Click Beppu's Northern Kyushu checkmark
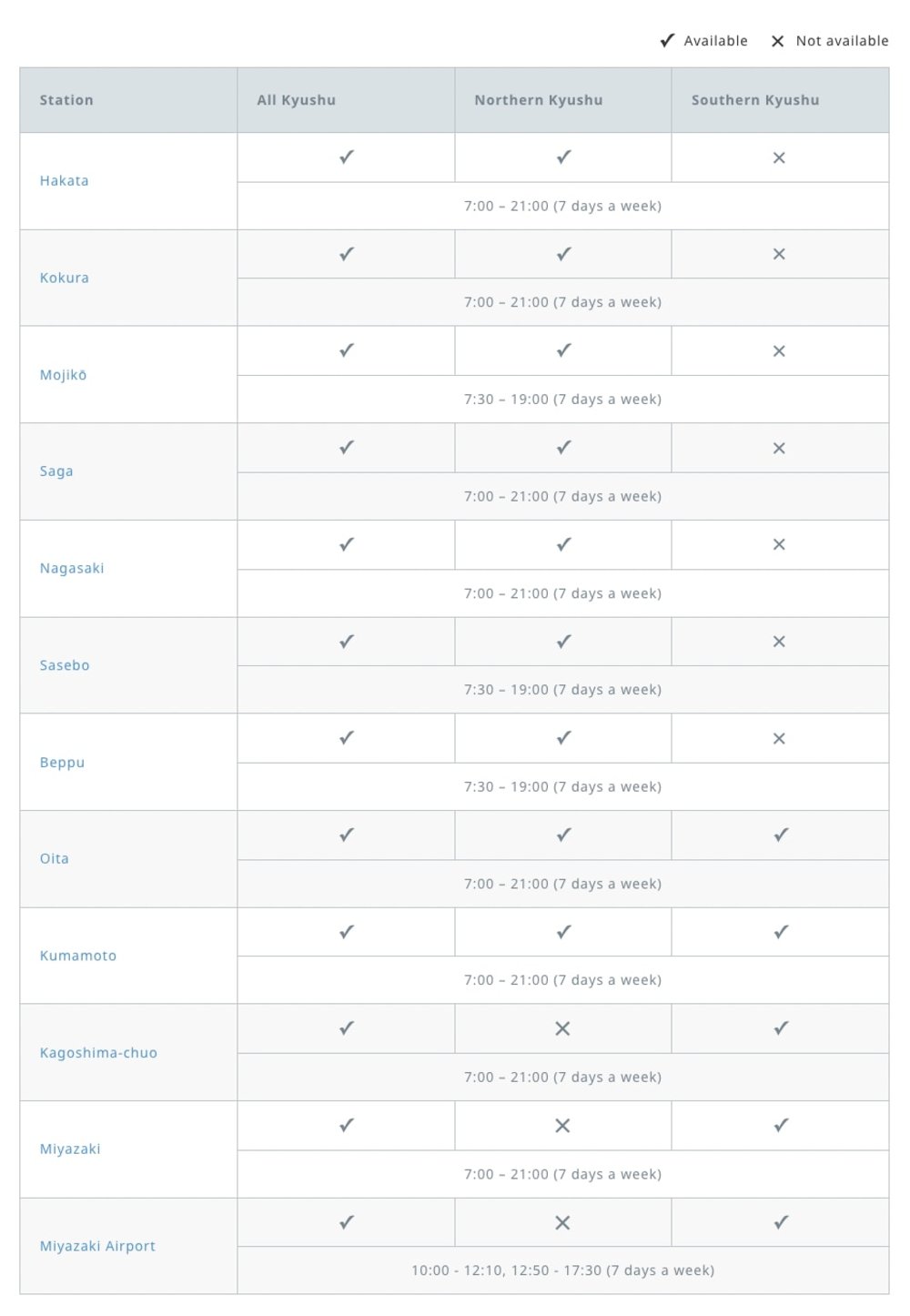Image resolution: width=910 pixels, height=1316 pixels. coord(564,738)
